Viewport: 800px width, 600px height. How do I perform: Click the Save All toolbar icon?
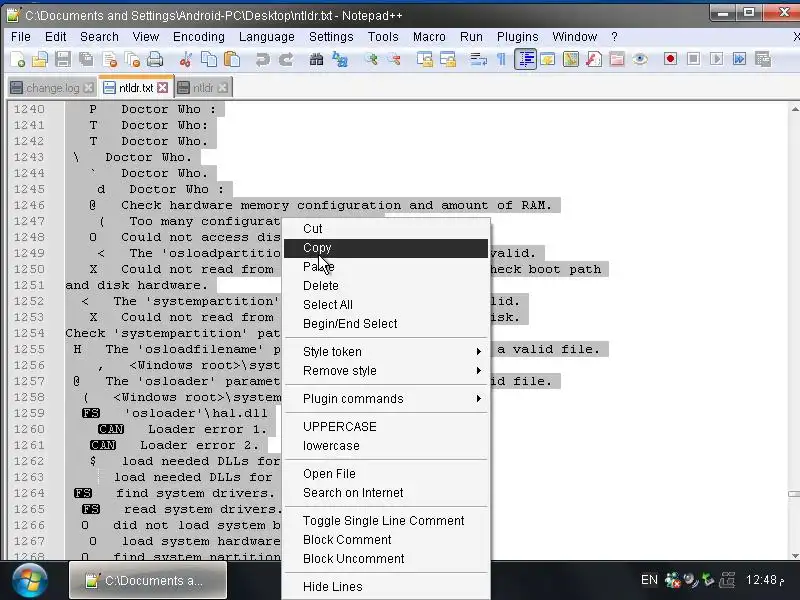[86, 60]
